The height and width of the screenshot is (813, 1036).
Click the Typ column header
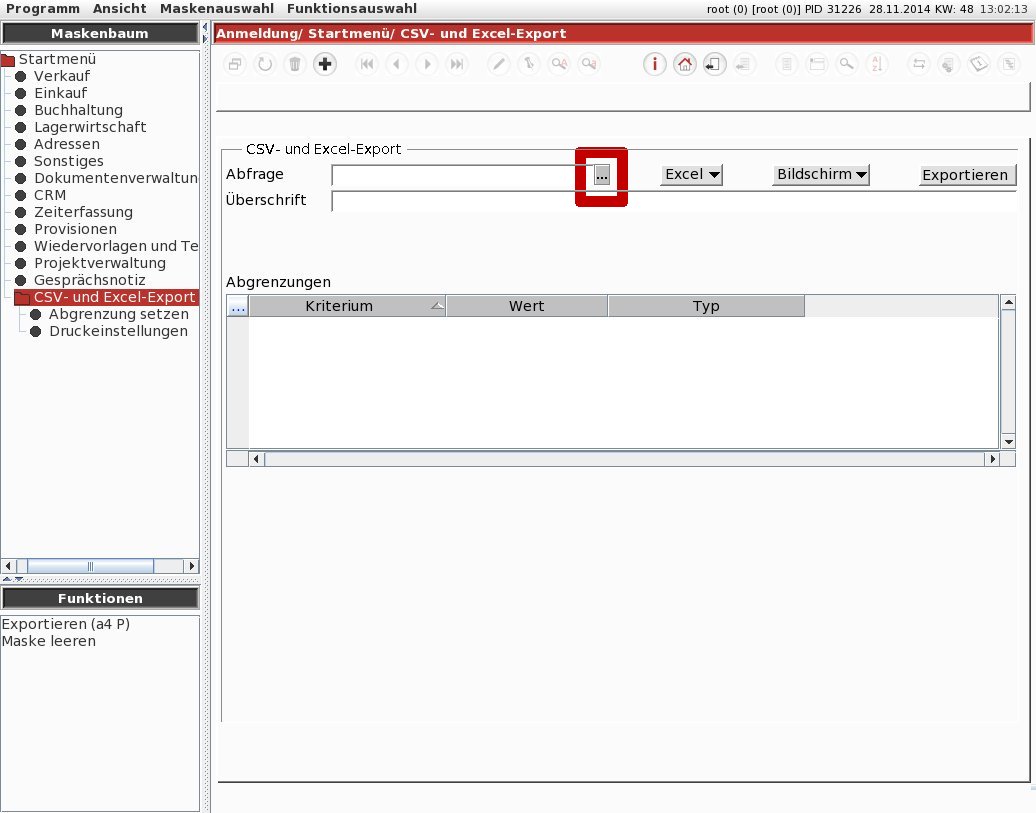(706, 306)
